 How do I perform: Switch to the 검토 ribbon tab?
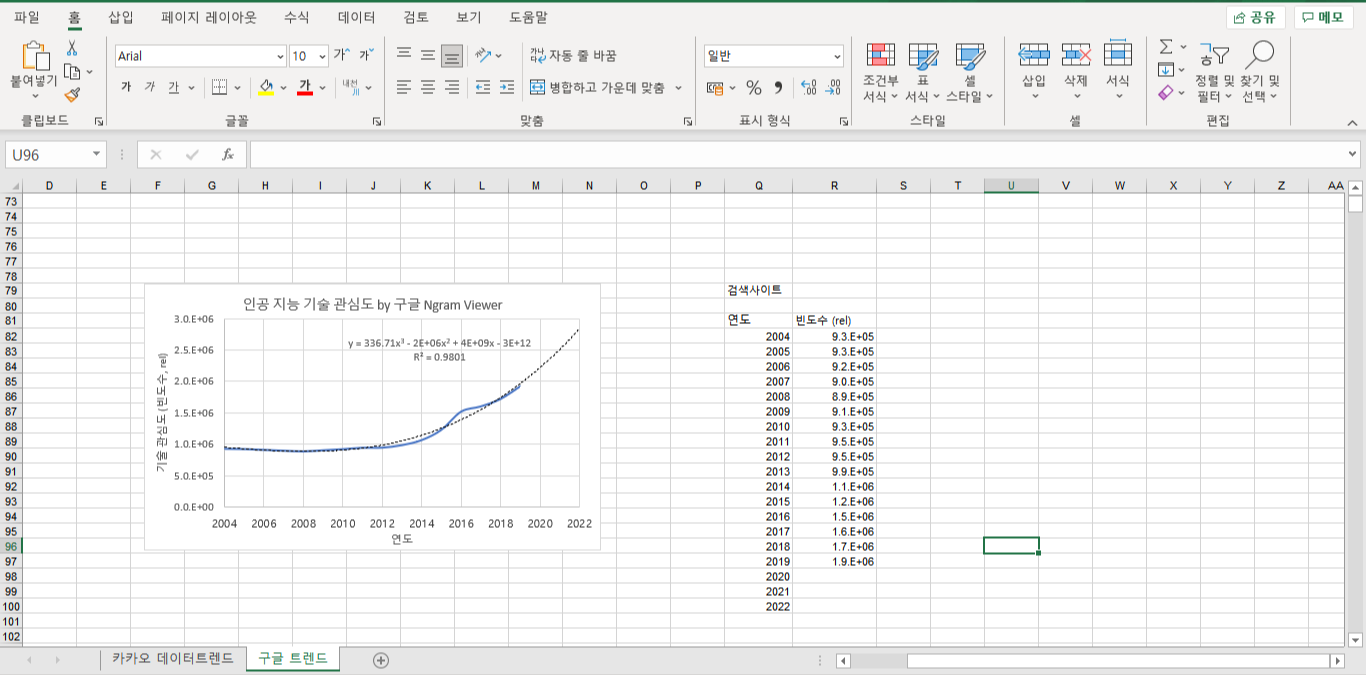(x=416, y=17)
